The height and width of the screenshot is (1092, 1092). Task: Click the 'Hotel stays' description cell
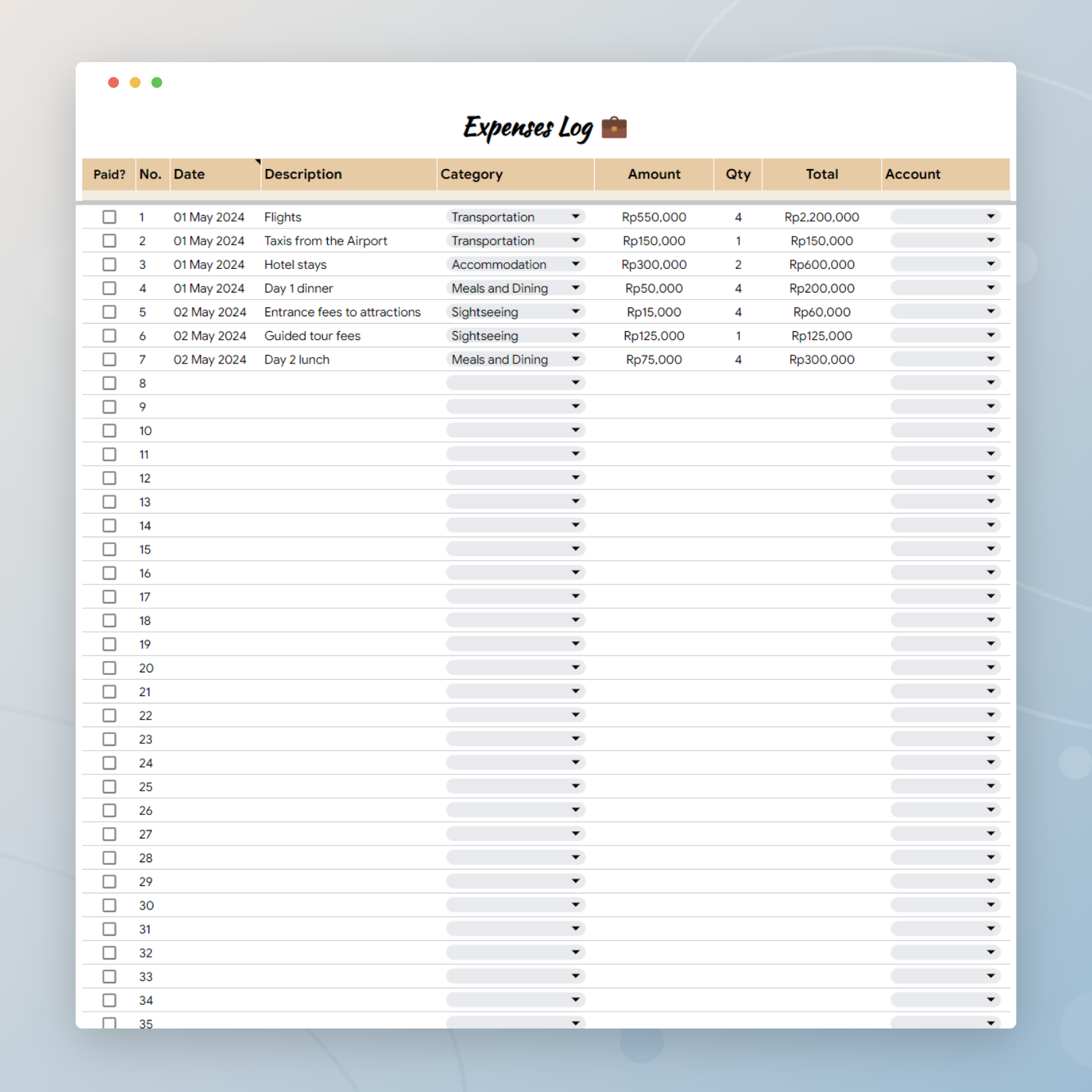[x=349, y=264]
